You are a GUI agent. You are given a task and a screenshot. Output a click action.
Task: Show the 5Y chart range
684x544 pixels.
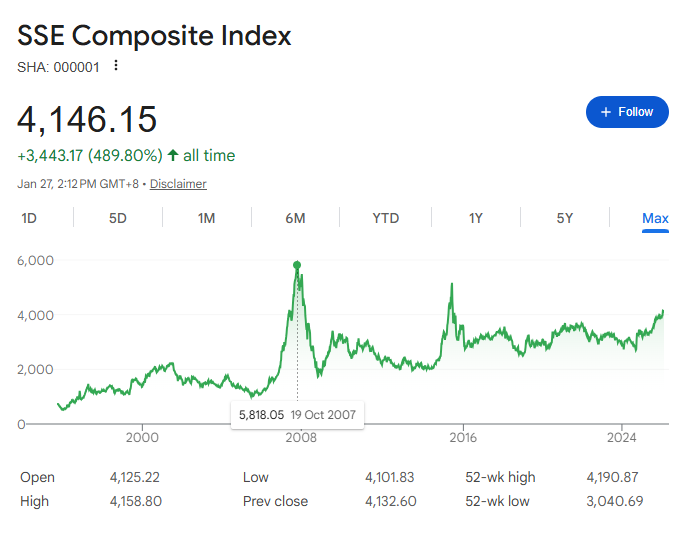click(565, 218)
